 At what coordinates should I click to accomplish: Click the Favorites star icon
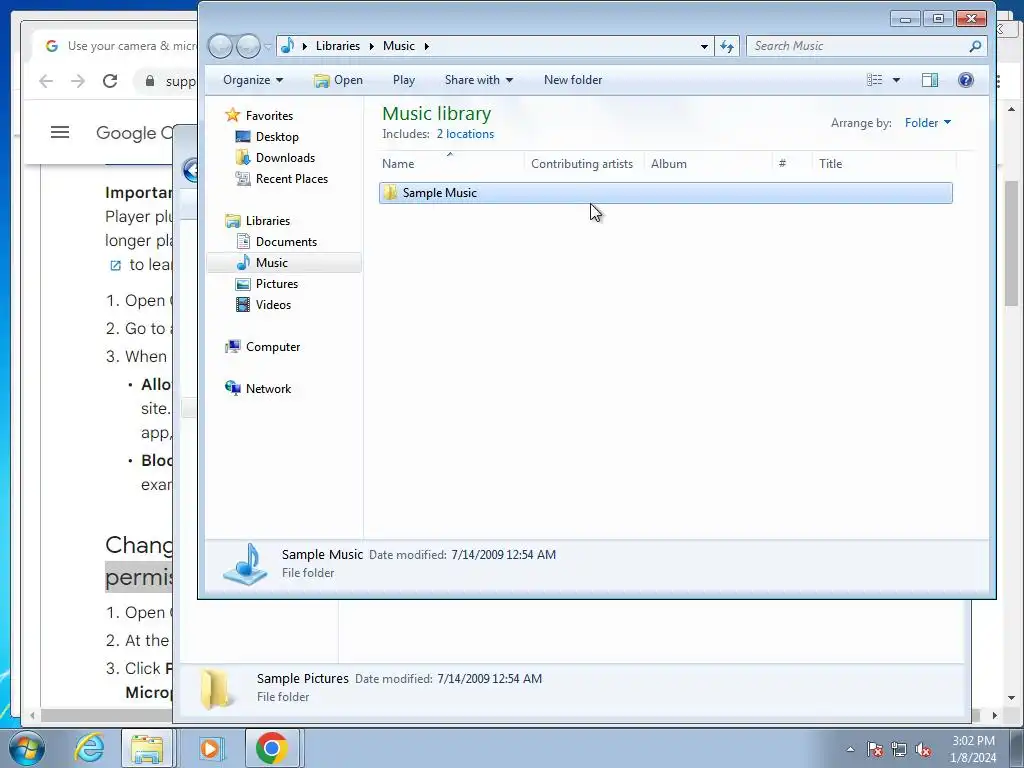(x=232, y=115)
